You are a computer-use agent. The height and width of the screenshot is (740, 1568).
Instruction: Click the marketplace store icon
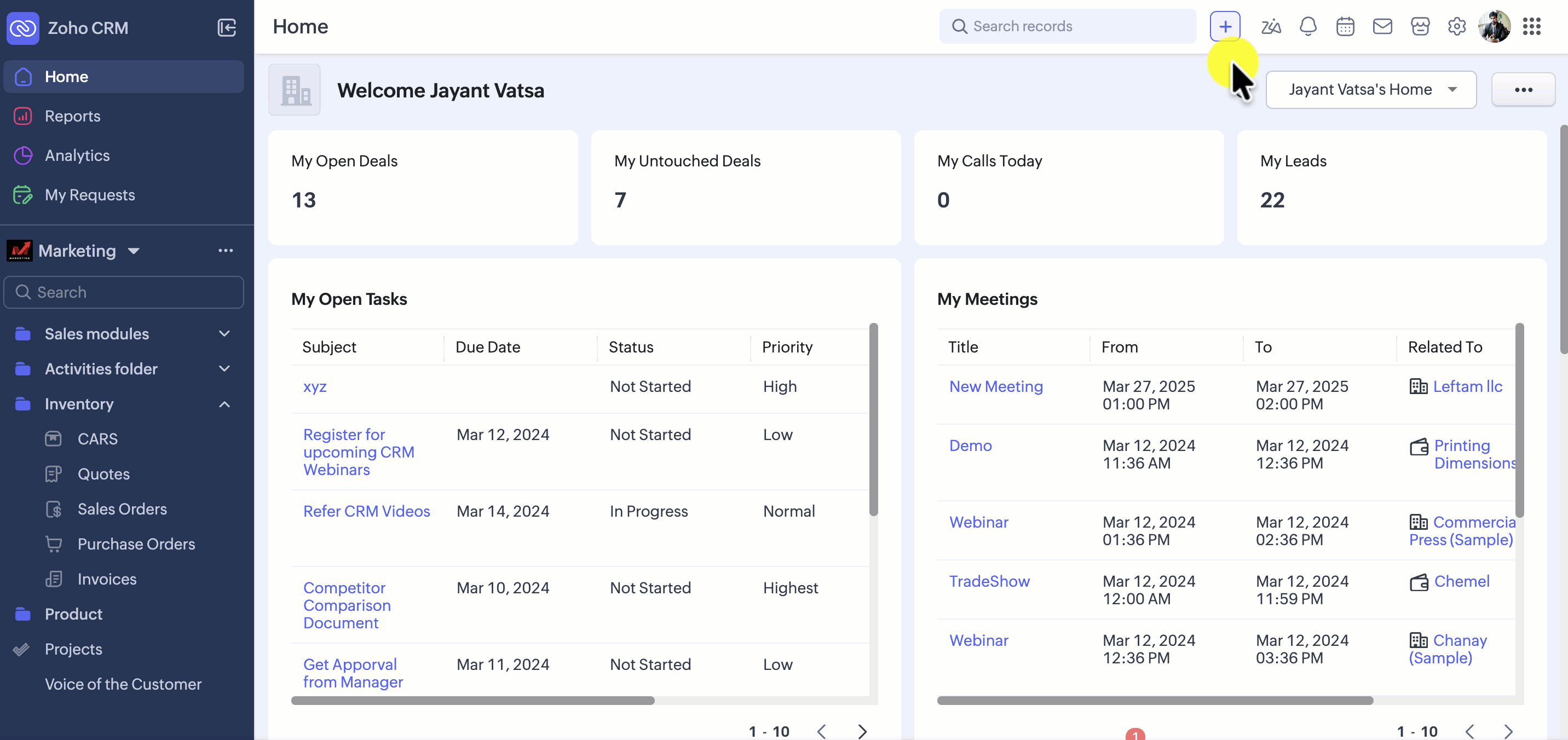1420,27
